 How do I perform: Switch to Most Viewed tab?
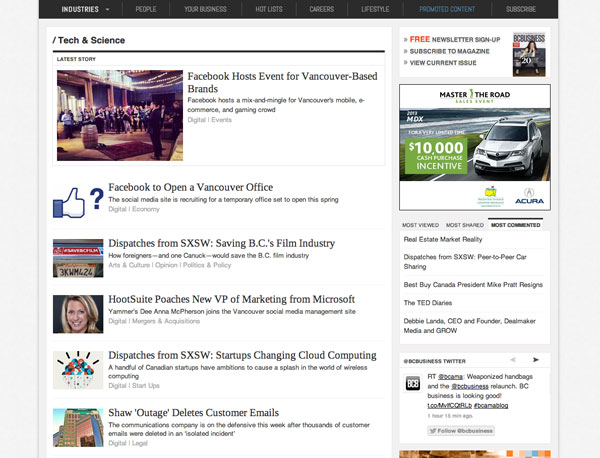coord(420,225)
